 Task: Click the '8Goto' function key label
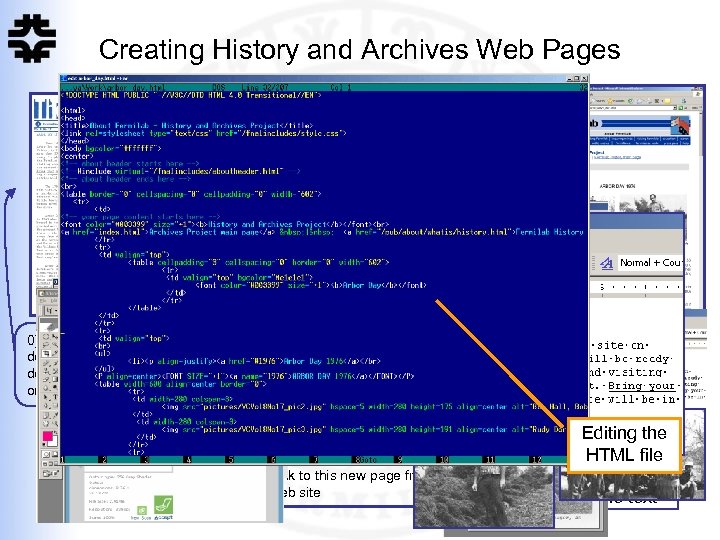366,460
